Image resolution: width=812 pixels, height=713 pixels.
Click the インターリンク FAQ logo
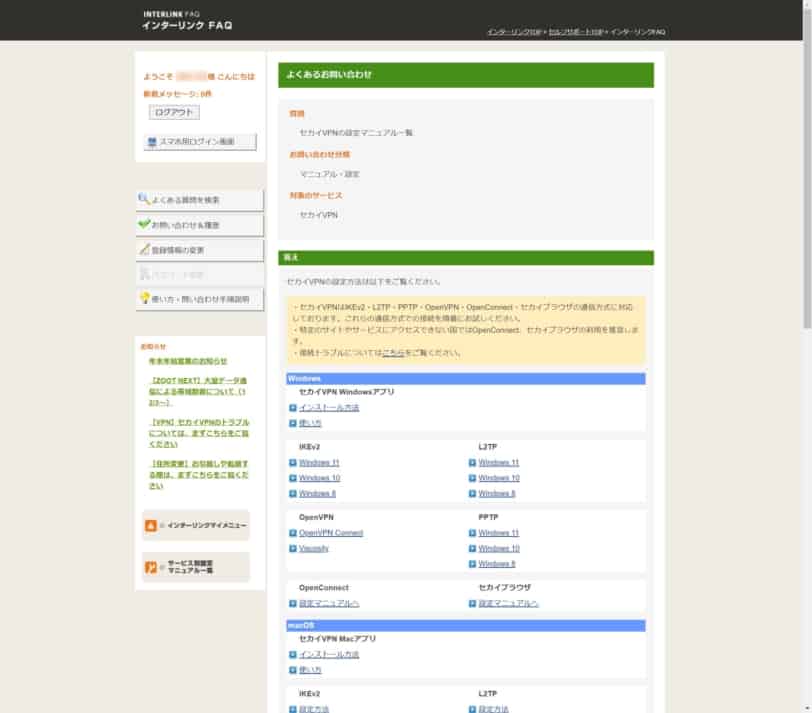coord(187,21)
